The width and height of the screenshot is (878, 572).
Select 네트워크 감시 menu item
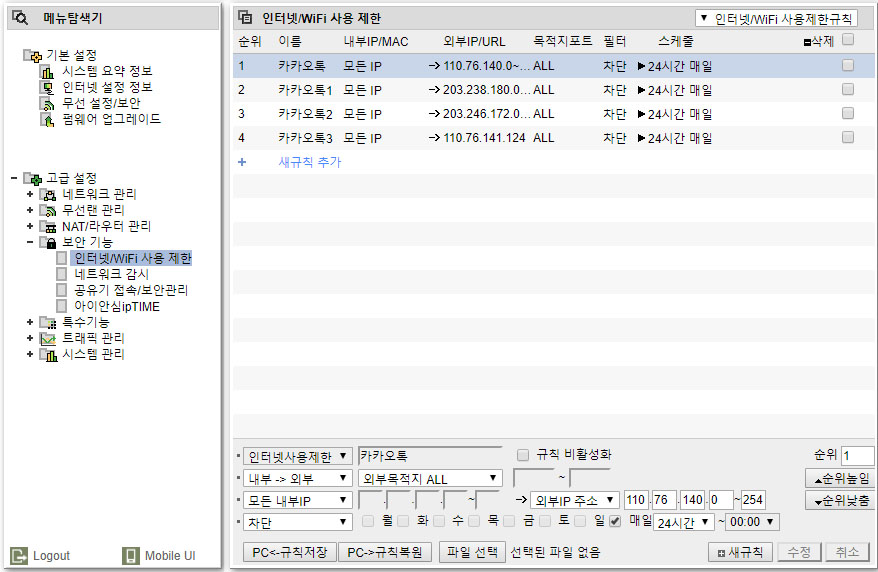click(x=111, y=274)
